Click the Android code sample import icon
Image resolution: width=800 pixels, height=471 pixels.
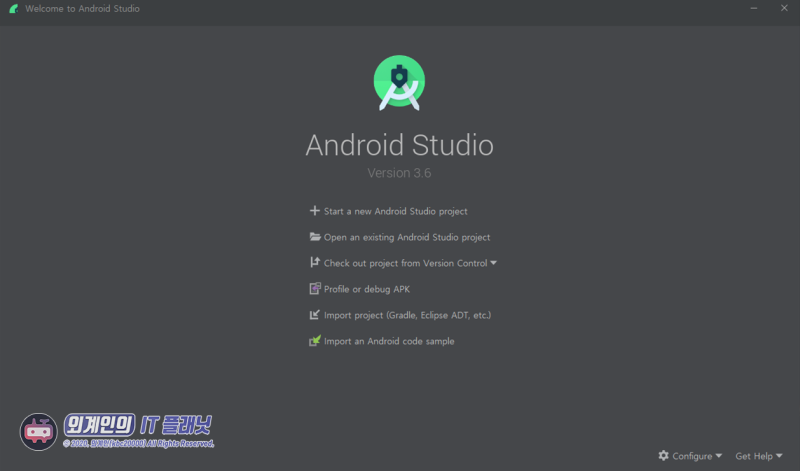[x=315, y=340]
